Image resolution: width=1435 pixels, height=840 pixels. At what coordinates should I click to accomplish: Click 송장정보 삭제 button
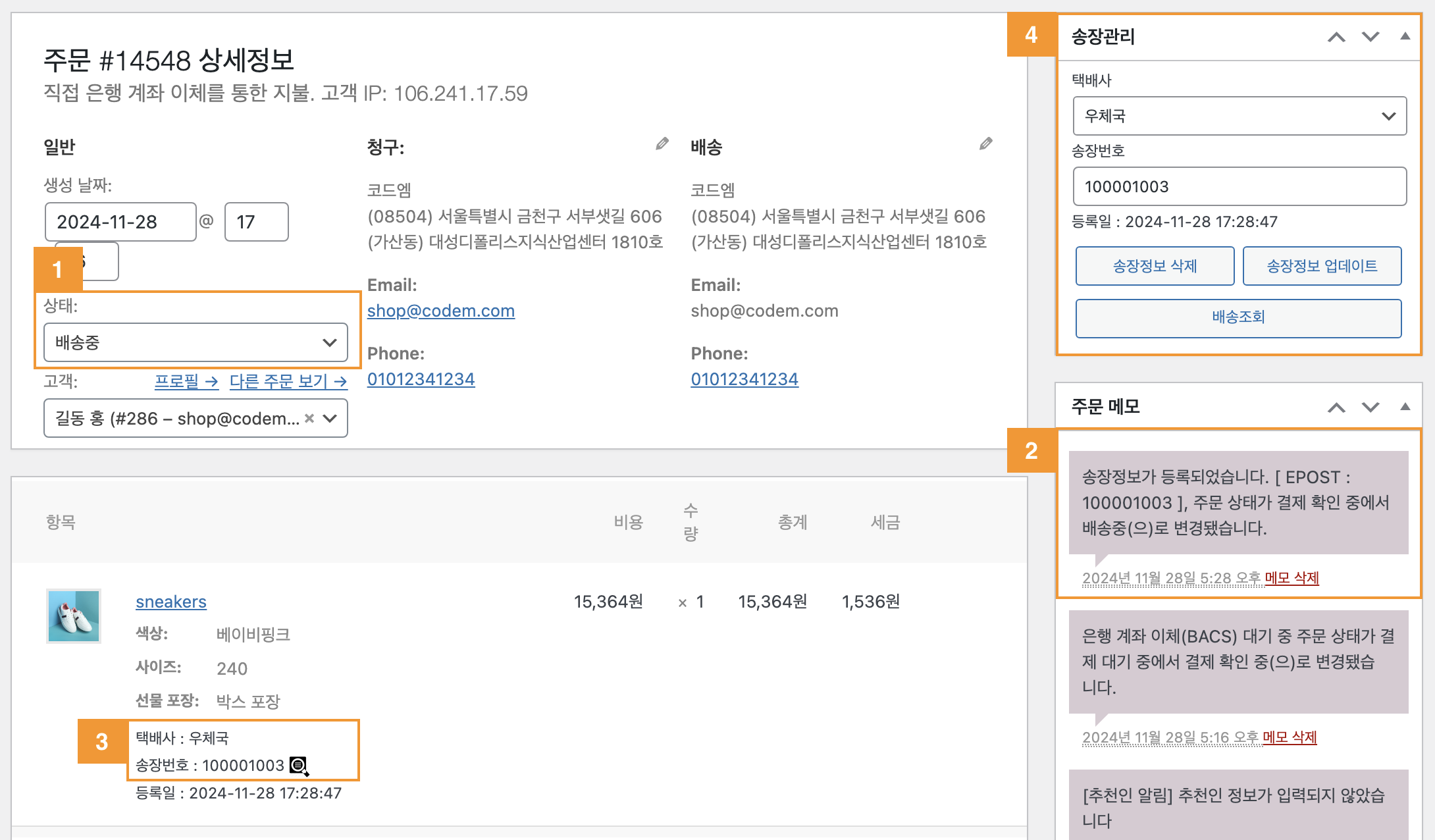[1155, 266]
